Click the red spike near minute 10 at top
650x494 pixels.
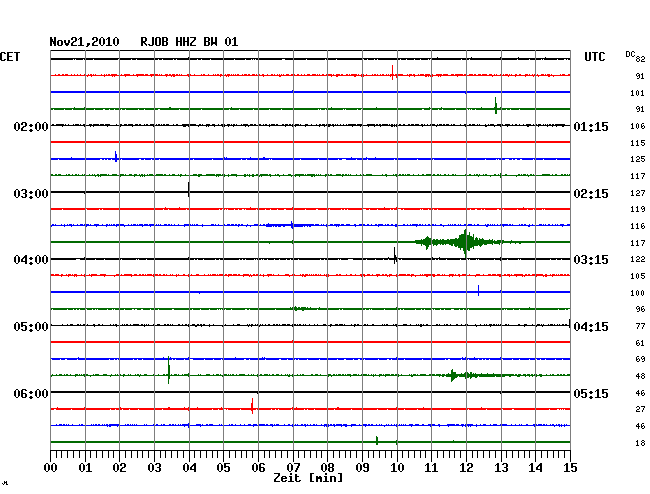[x=393, y=73]
